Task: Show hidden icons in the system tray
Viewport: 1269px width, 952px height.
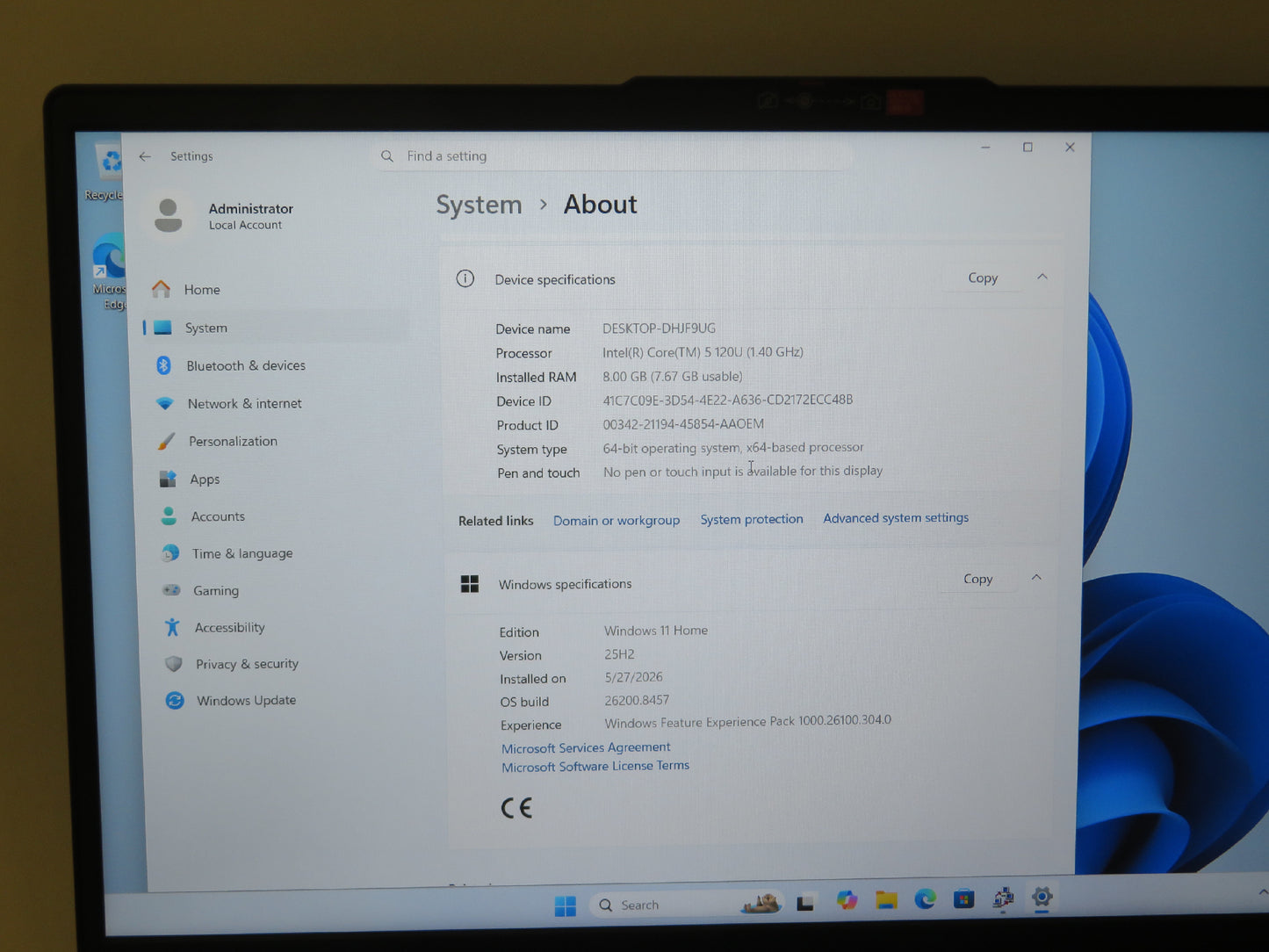Action: (x=1262, y=893)
